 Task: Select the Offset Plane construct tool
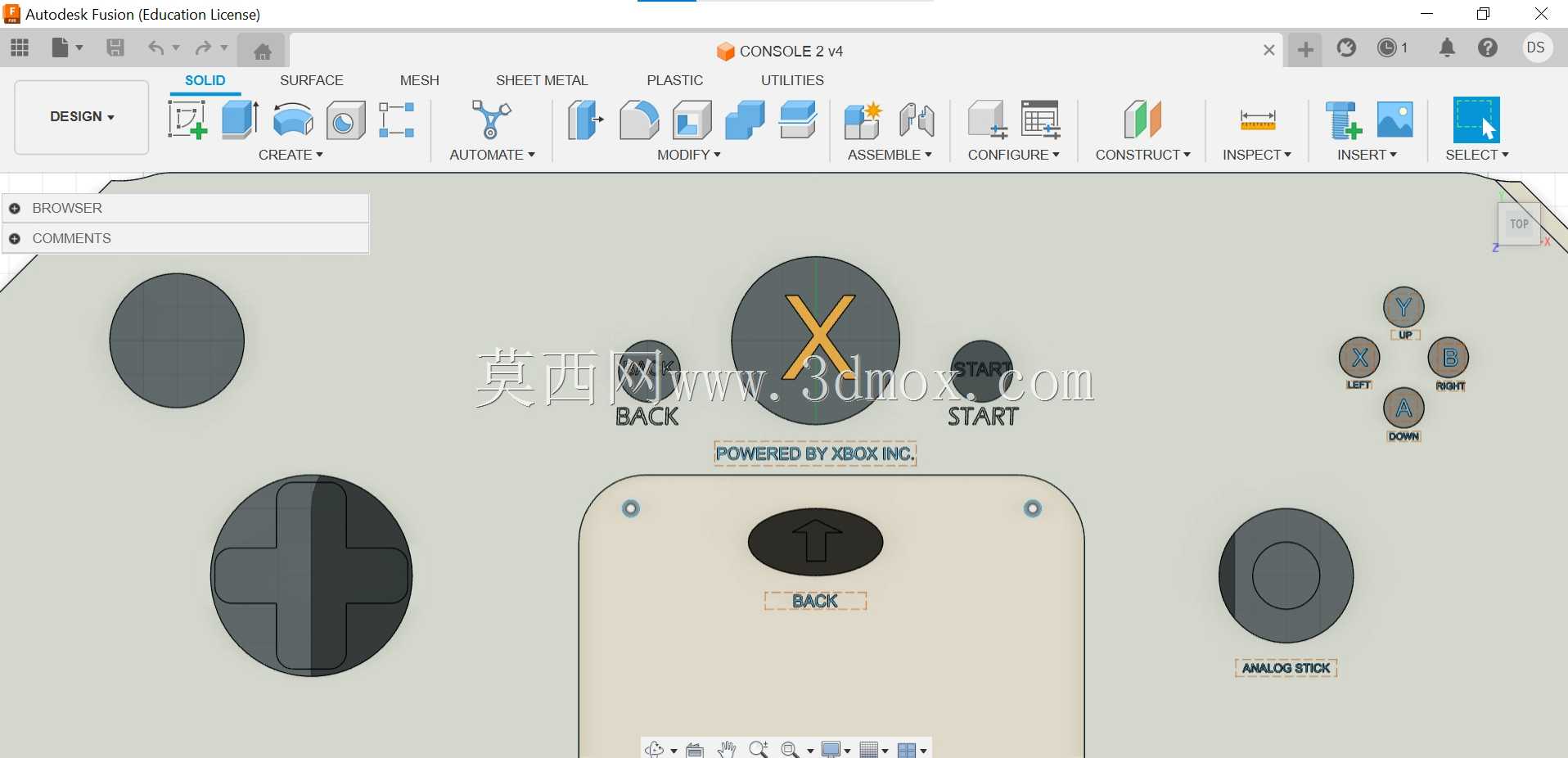pos(1142,120)
